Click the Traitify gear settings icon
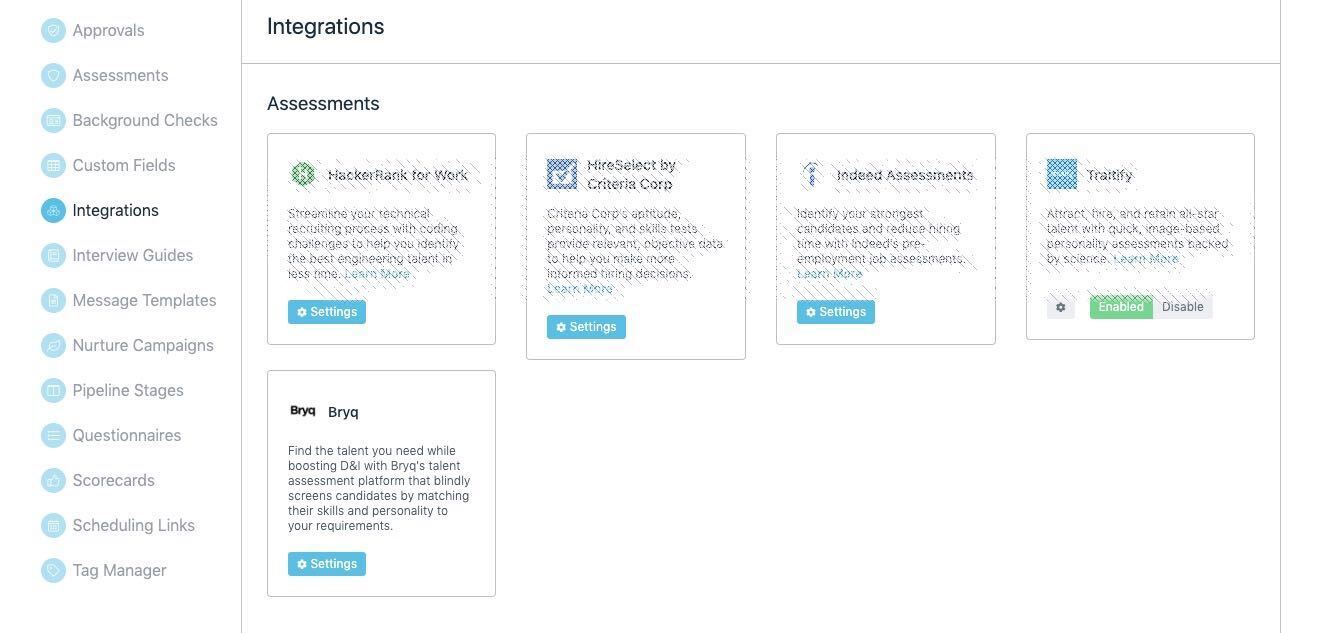This screenshot has width=1331, height=633. coord(1061,308)
